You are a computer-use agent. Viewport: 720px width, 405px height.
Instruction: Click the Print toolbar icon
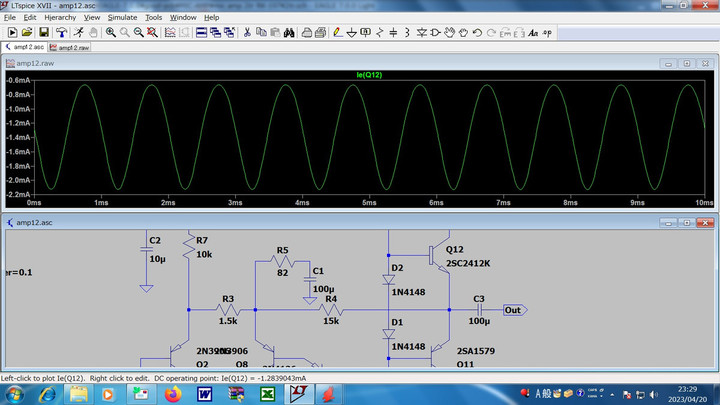pos(322,32)
